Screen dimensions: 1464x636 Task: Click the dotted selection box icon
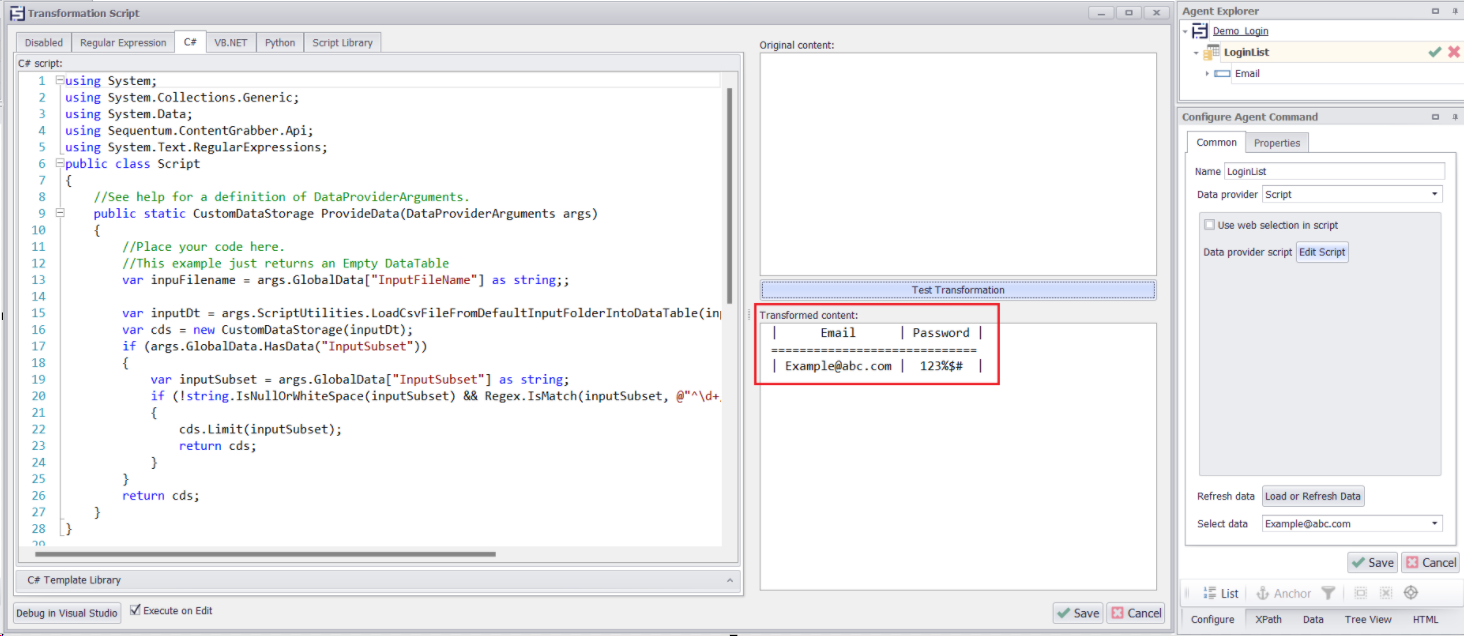click(1361, 592)
